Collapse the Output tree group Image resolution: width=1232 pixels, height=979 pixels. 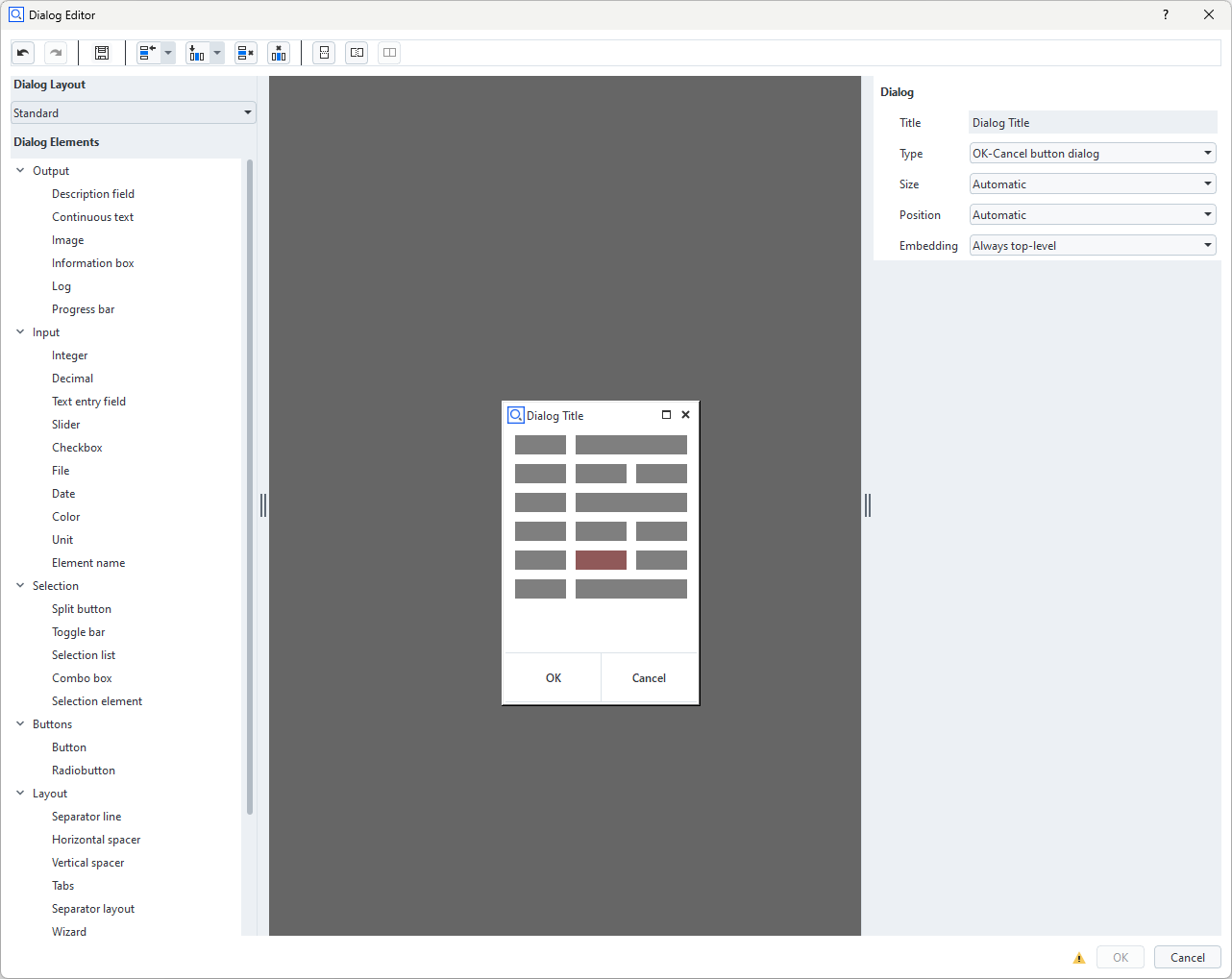20,171
